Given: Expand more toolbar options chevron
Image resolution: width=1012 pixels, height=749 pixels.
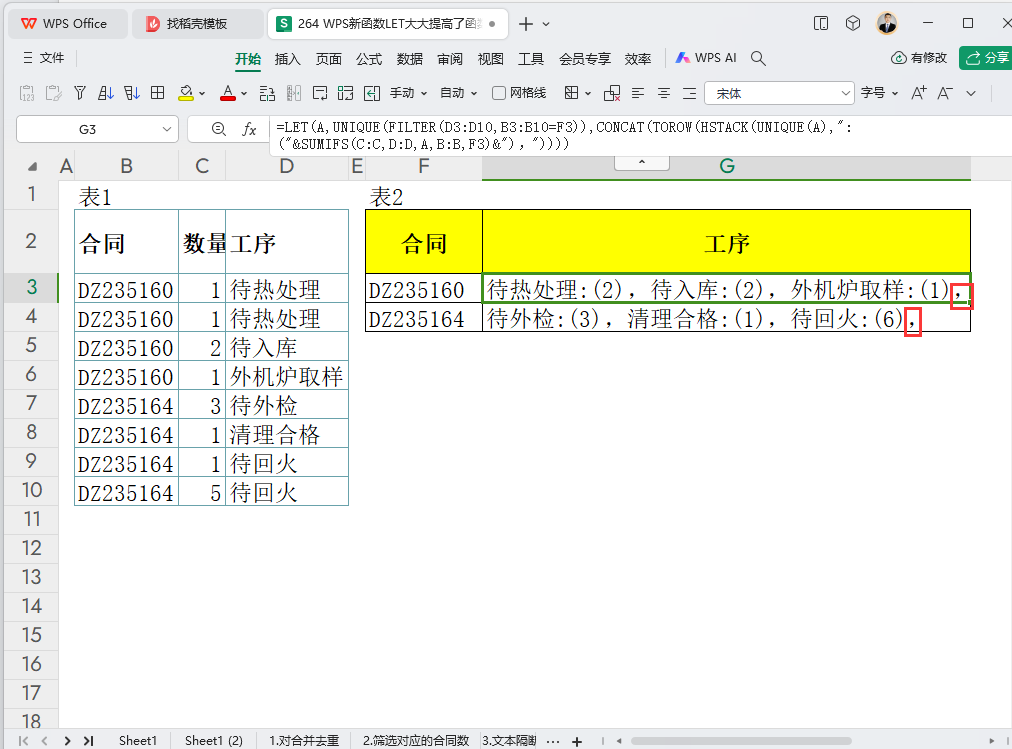Looking at the screenshot, I should click(971, 94).
